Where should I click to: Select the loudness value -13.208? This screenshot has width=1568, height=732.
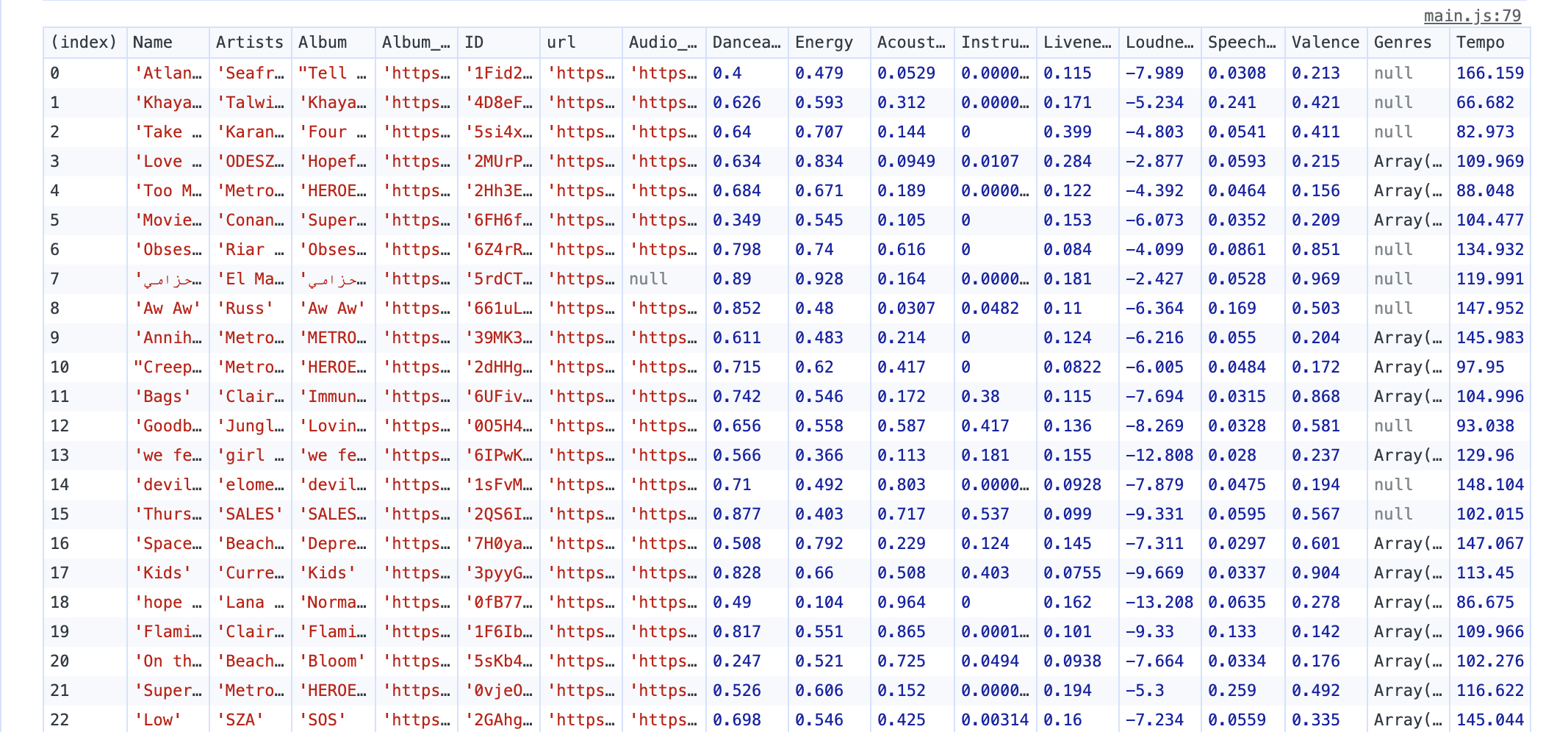pyautogui.click(x=1159, y=603)
